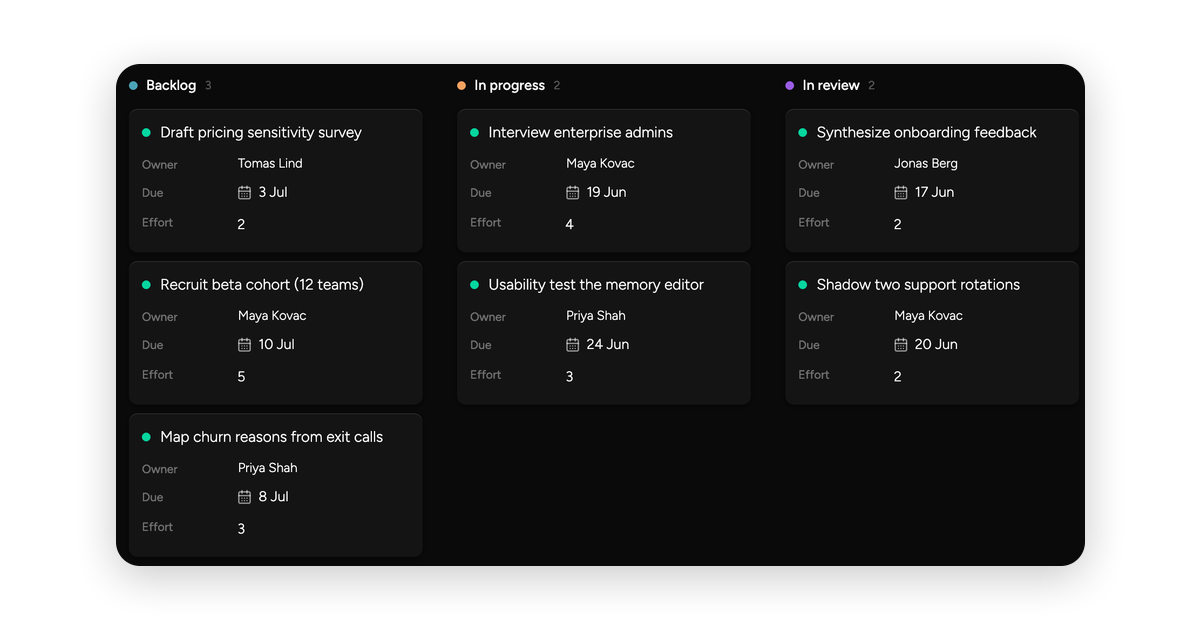Viewport: 1200px width, 630px height.
Task: Open the Draft pricing sensitivity survey card
Action: coord(276,180)
